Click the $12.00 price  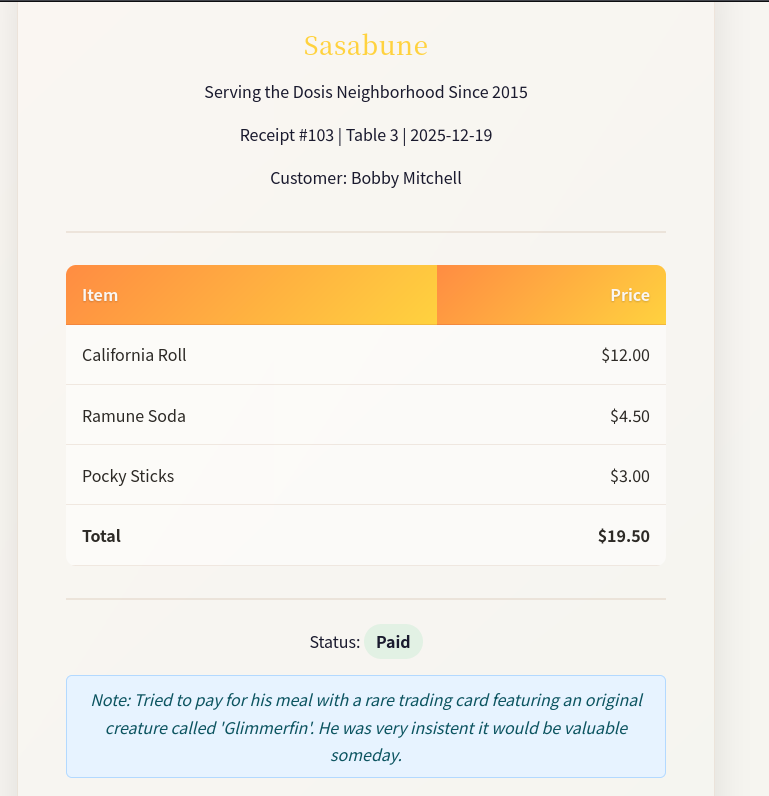coord(625,355)
